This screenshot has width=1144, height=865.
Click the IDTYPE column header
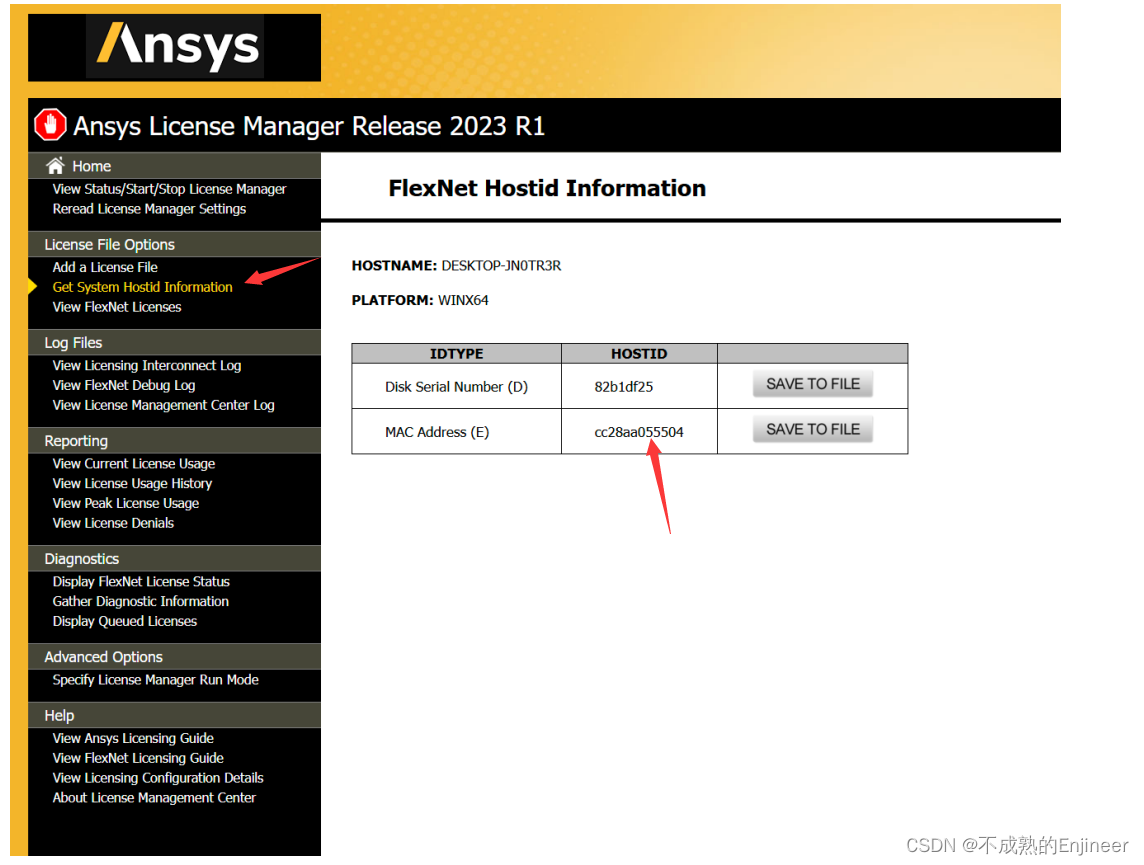[457, 354]
